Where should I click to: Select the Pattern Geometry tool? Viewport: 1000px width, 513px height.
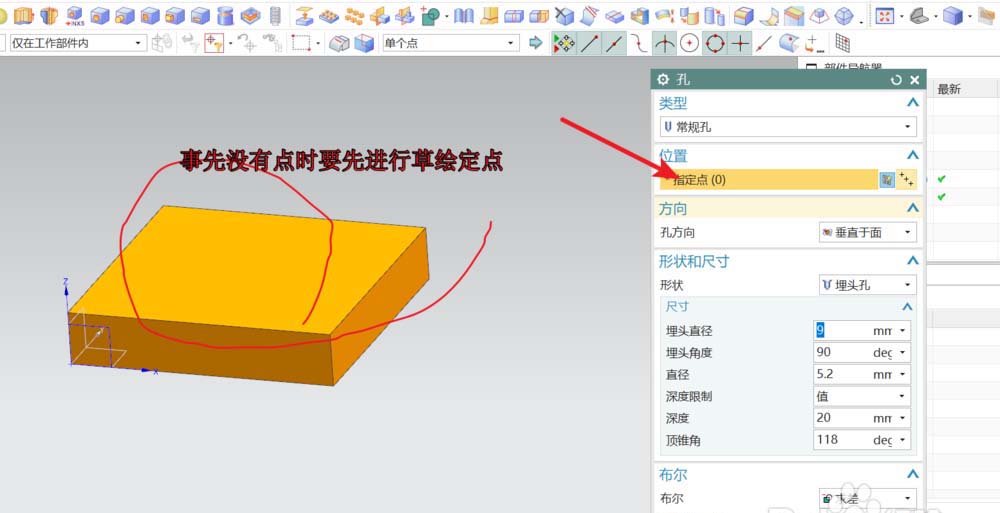pos(355,15)
